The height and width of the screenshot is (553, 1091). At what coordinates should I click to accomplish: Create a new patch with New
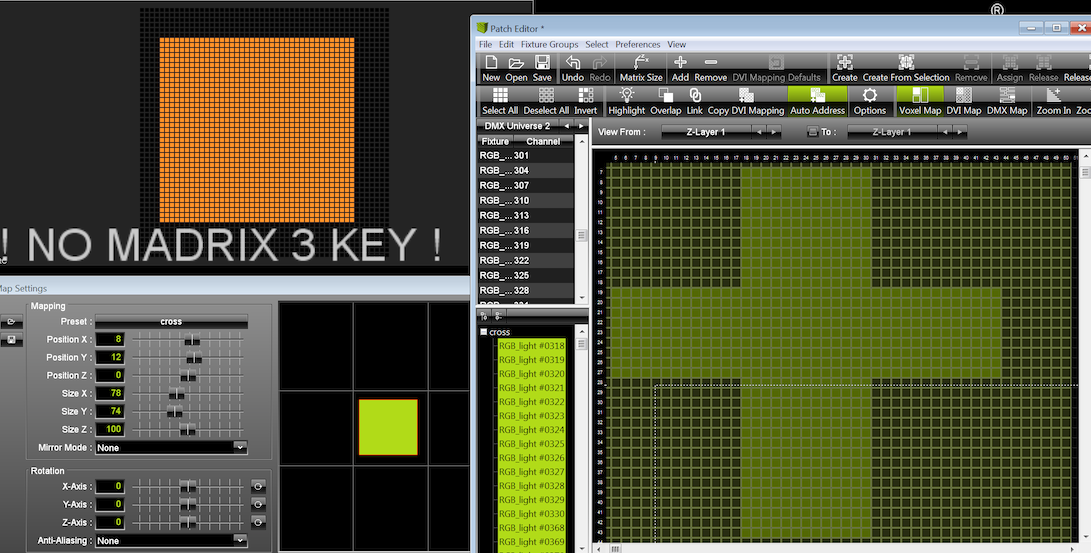point(491,63)
